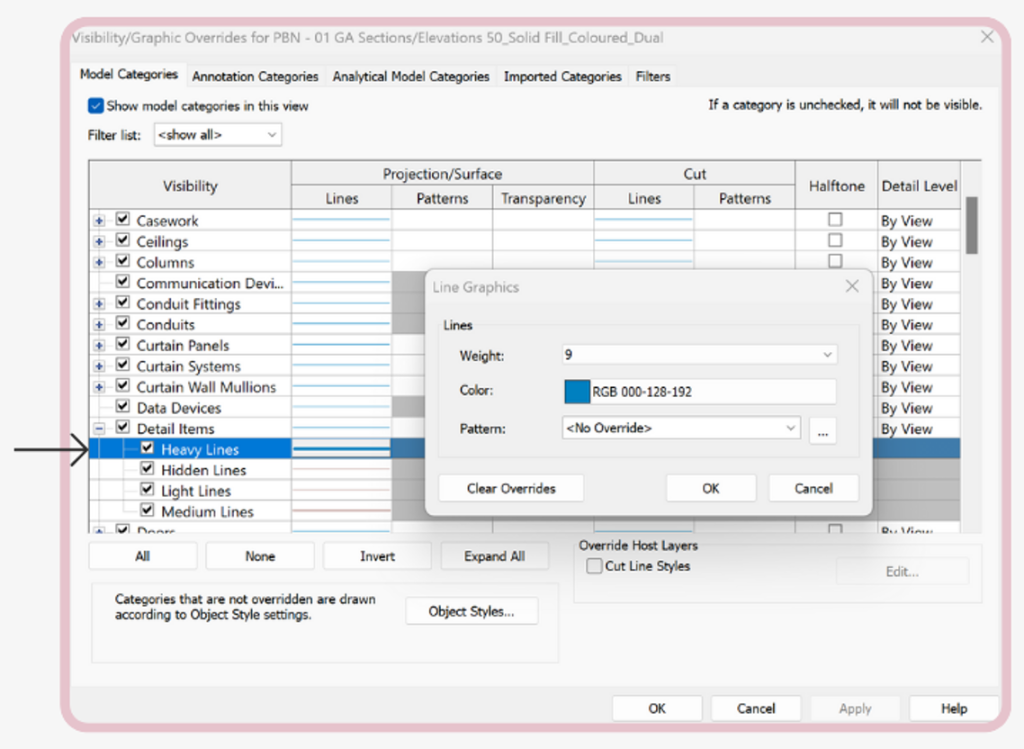Uncheck Hidden Lines visibility
The image size is (1024, 749).
(x=147, y=469)
